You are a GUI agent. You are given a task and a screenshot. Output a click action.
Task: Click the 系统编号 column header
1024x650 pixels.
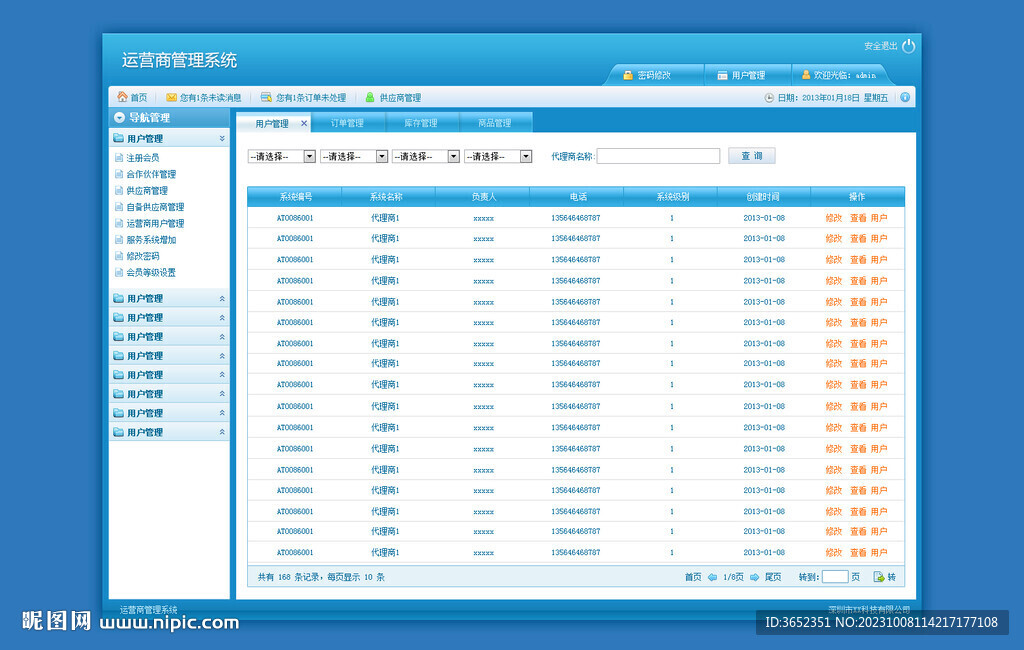[295, 197]
